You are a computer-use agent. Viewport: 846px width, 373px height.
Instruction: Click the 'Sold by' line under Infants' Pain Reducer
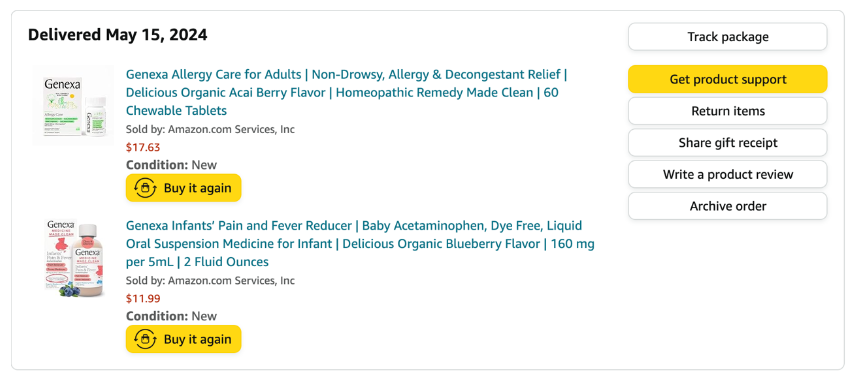[210, 281]
